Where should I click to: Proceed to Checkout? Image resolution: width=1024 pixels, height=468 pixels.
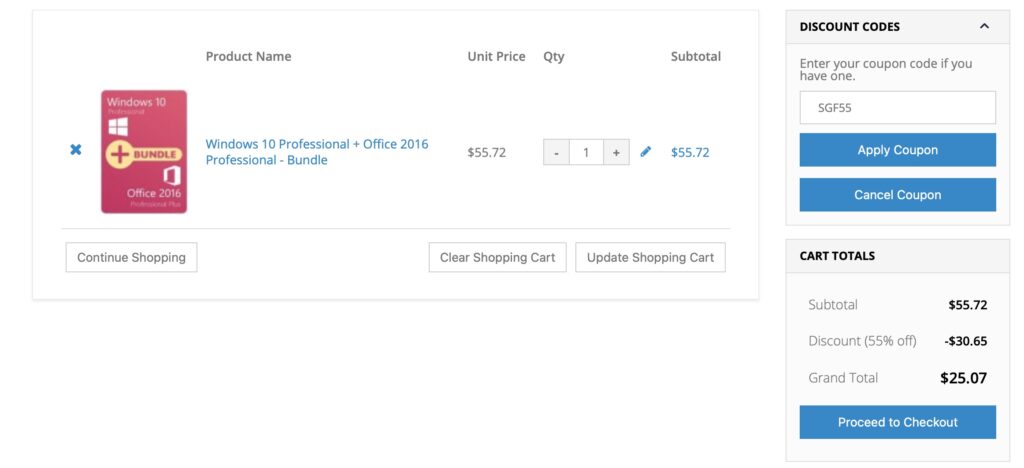click(897, 422)
